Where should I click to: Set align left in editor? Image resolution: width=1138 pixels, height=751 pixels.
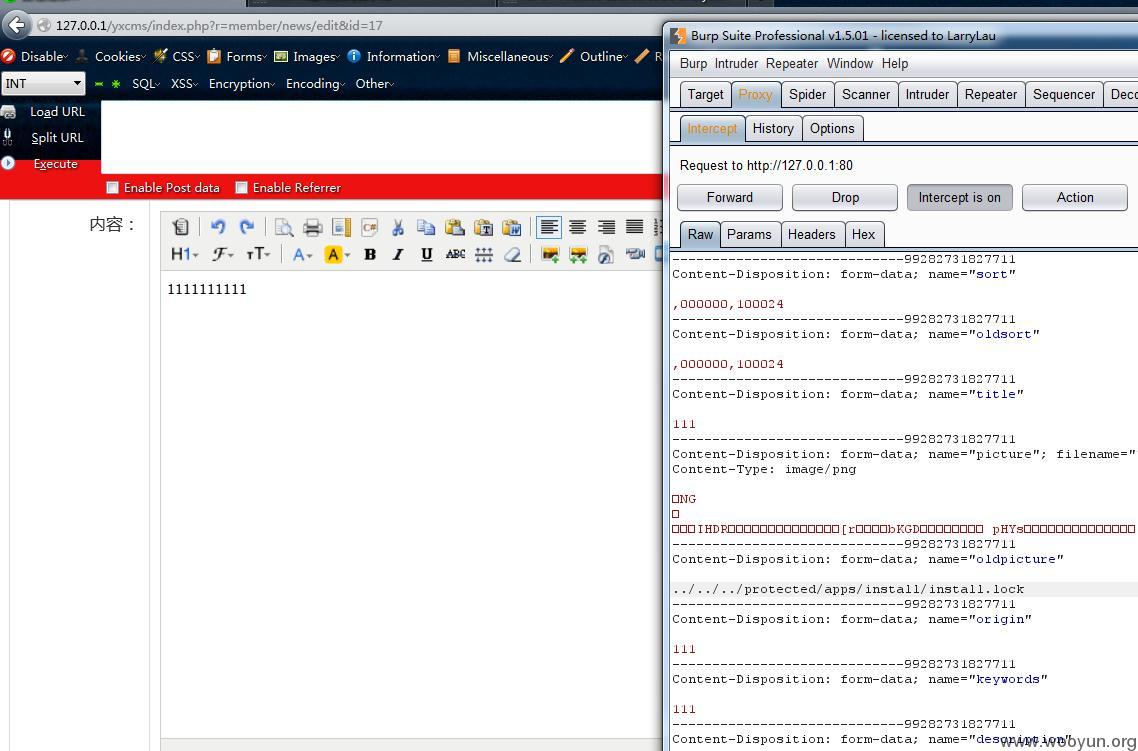click(549, 227)
